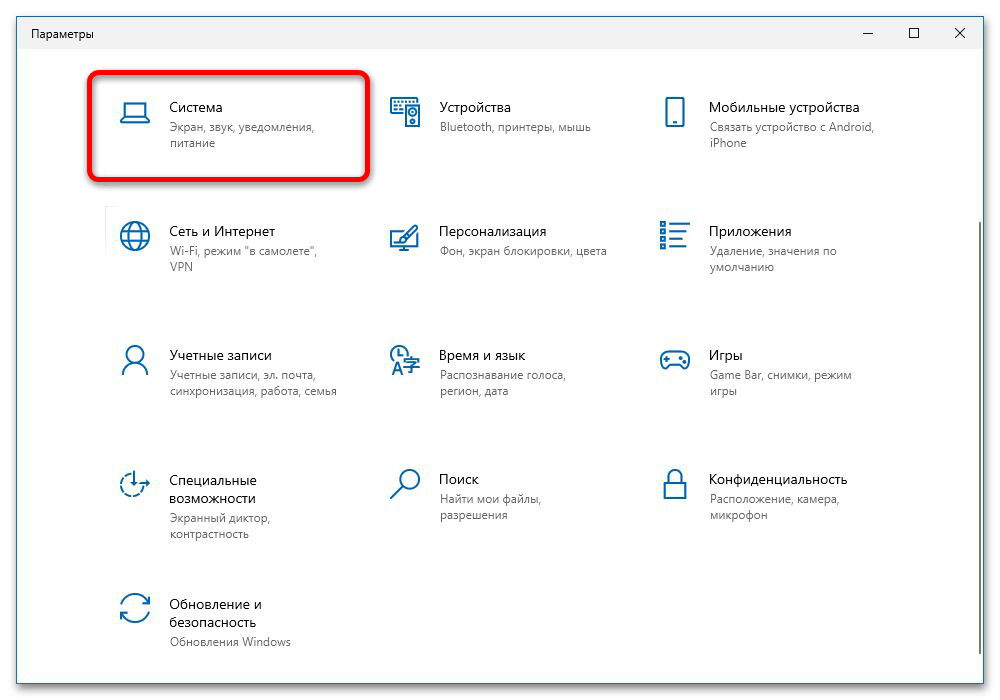The width and height of the screenshot is (1000, 700).
Task: Open the Конфиденциальность title
Action: click(x=778, y=479)
